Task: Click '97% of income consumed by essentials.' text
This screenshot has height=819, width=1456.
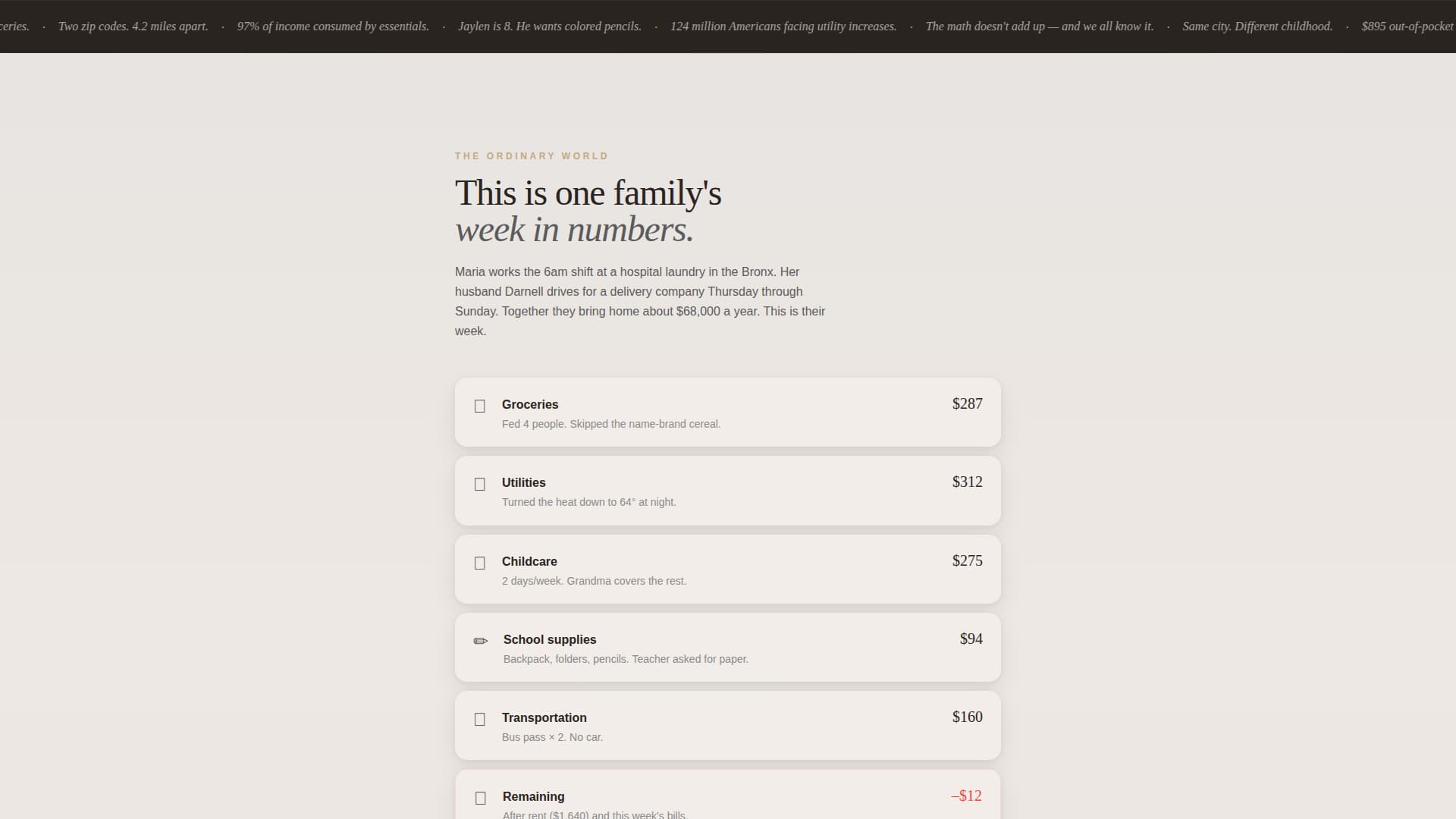Action: tap(334, 25)
